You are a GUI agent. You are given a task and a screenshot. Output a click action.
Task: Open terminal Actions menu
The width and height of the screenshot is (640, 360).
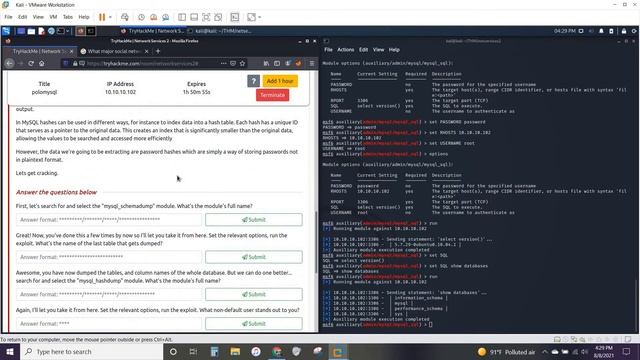[x=345, y=50]
